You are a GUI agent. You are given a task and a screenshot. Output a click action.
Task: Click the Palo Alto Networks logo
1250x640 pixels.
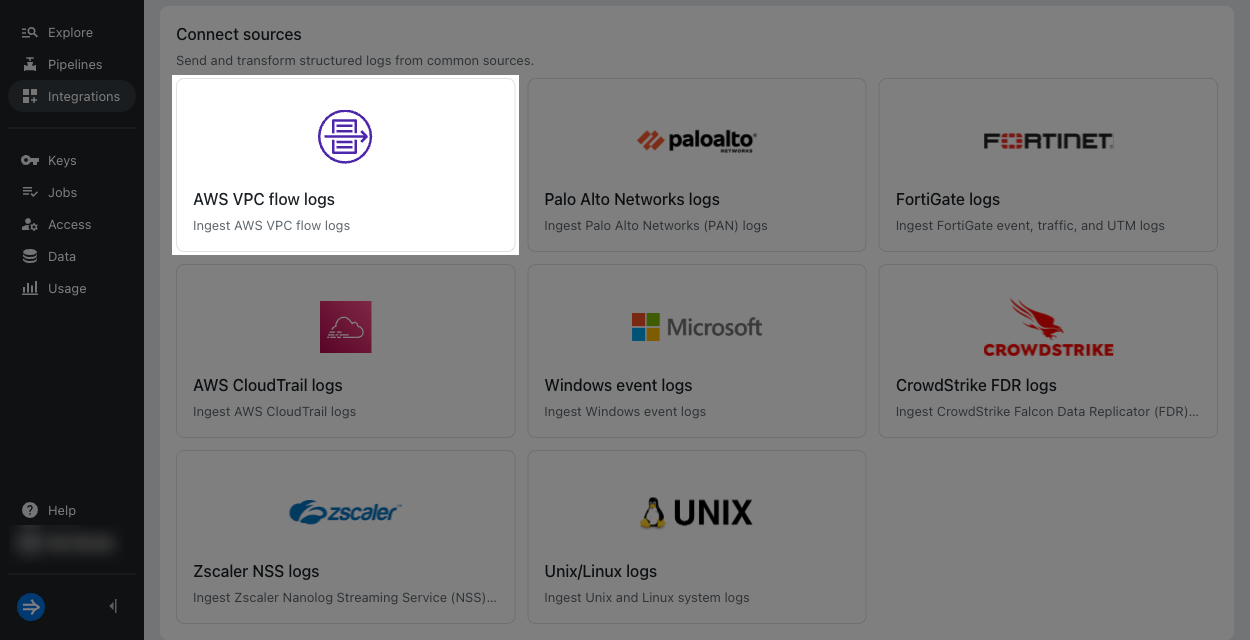coord(696,140)
